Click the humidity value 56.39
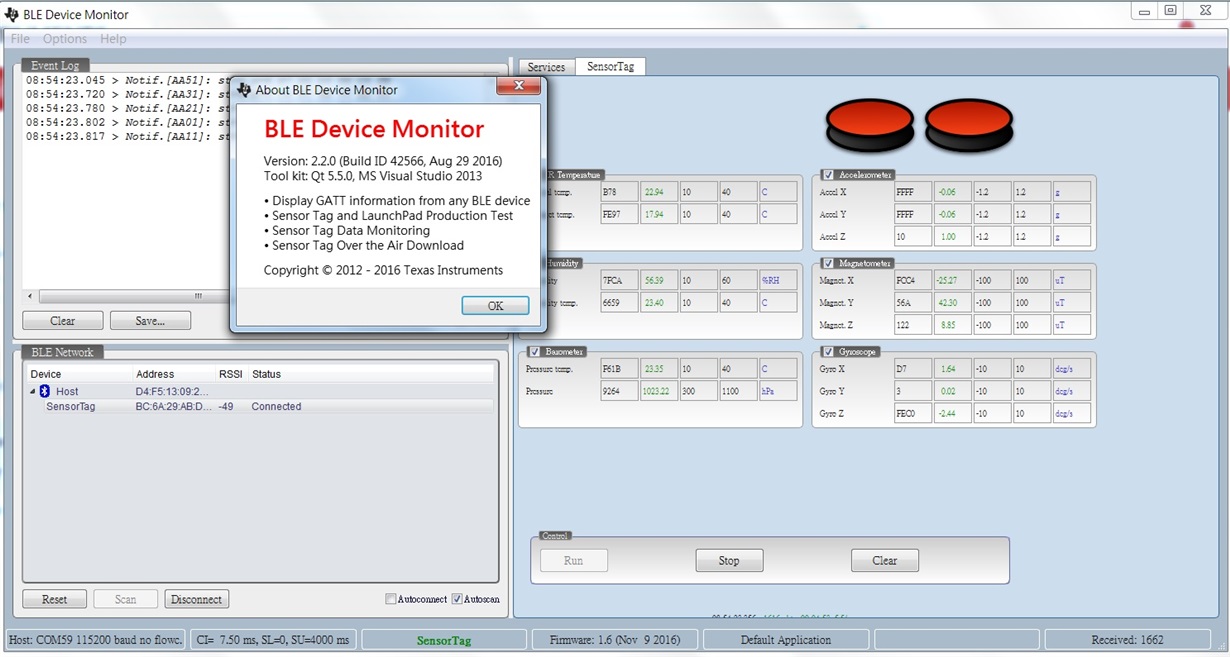 tap(658, 280)
